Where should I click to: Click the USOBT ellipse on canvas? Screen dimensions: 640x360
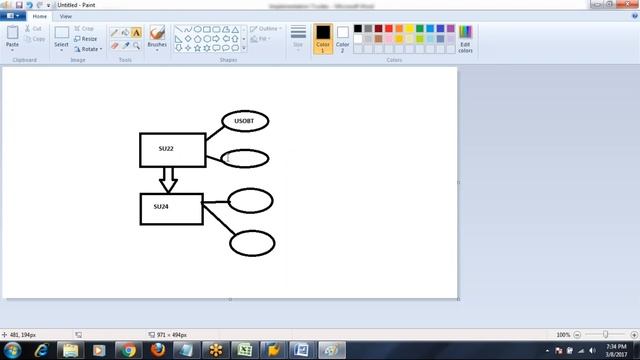245,121
